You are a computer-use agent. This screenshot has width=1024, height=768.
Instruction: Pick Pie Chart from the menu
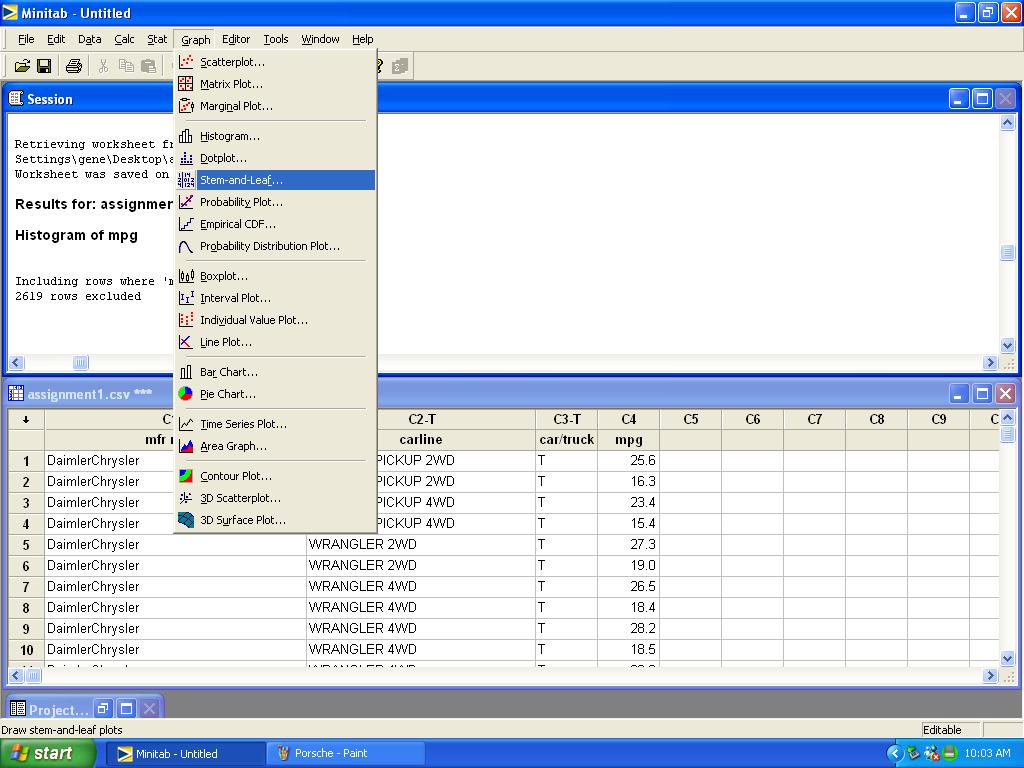tap(227, 394)
